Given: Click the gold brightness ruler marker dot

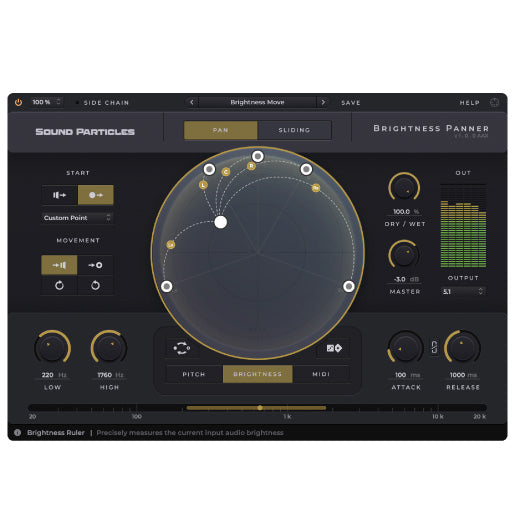Looking at the screenshot, I should click(x=260, y=408).
